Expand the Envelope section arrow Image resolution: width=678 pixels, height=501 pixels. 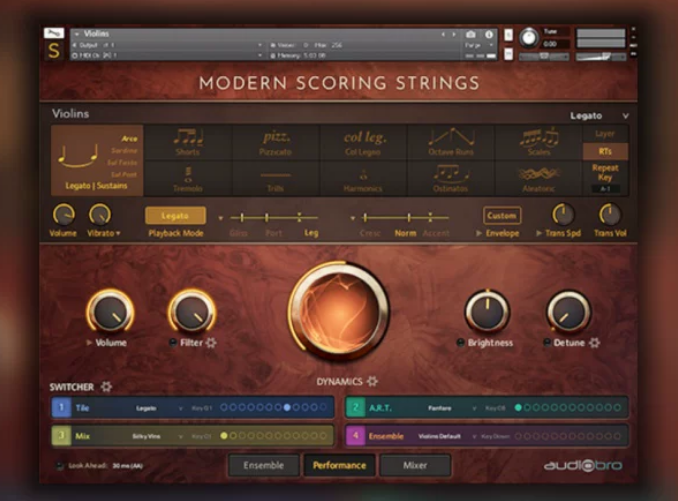(479, 233)
